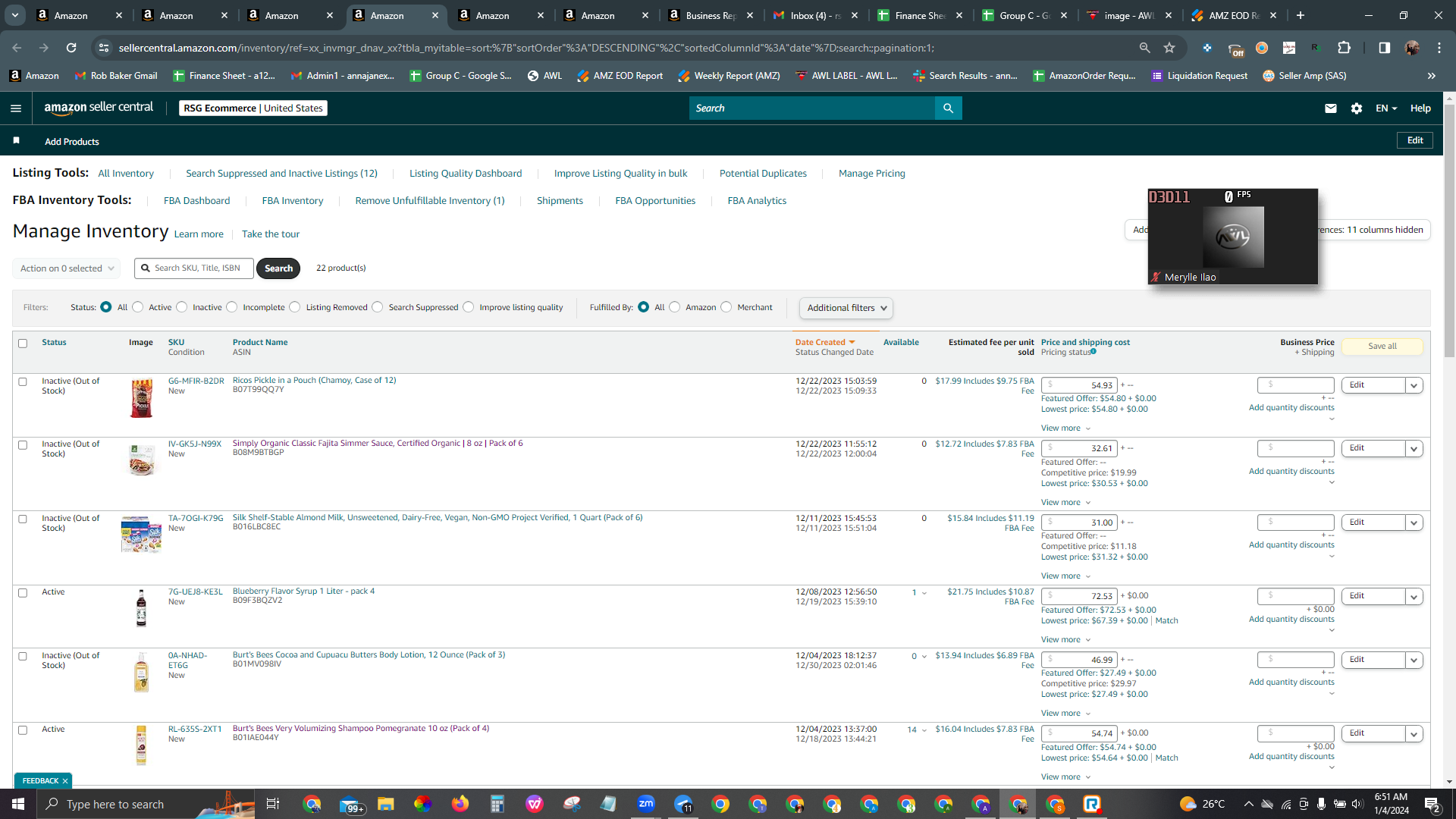Bookmark this page with the star icon

1169,48
